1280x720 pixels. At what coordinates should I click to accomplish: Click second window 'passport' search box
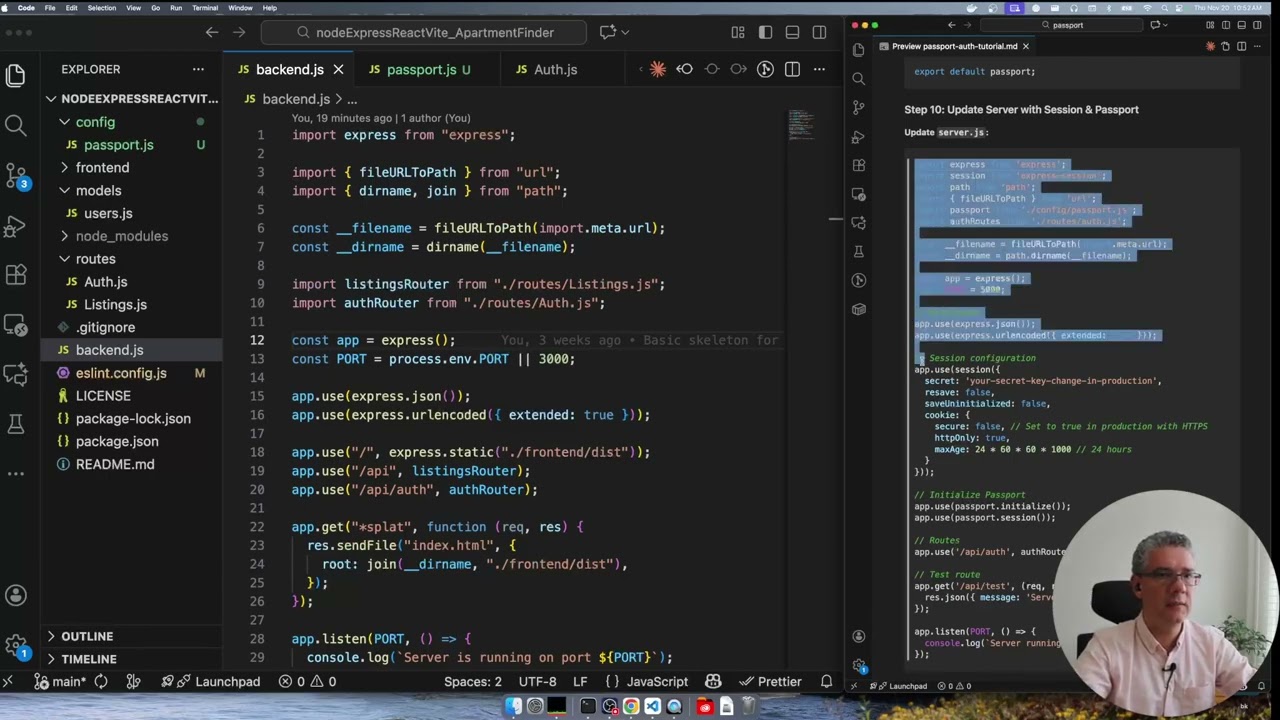pos(1061,25)
